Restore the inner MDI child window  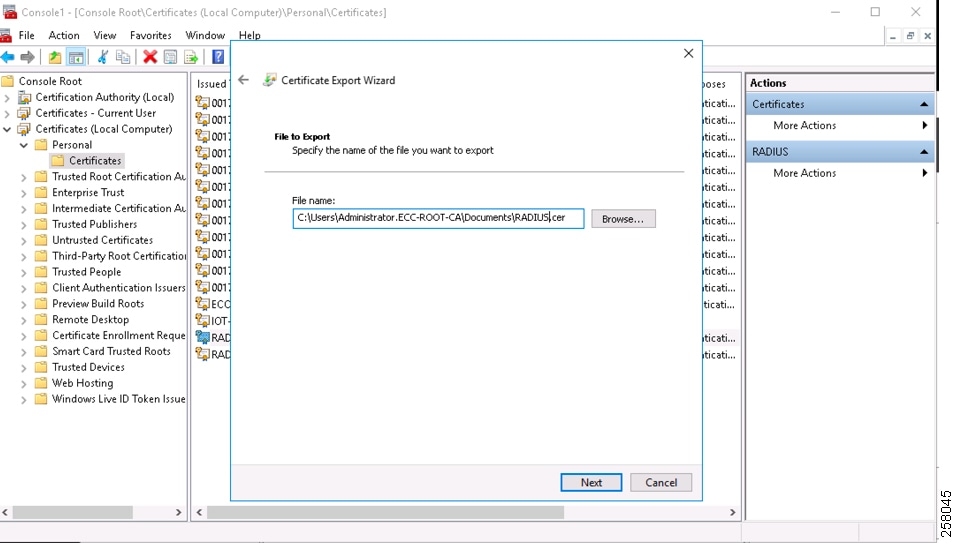click(x=910, y=36)
